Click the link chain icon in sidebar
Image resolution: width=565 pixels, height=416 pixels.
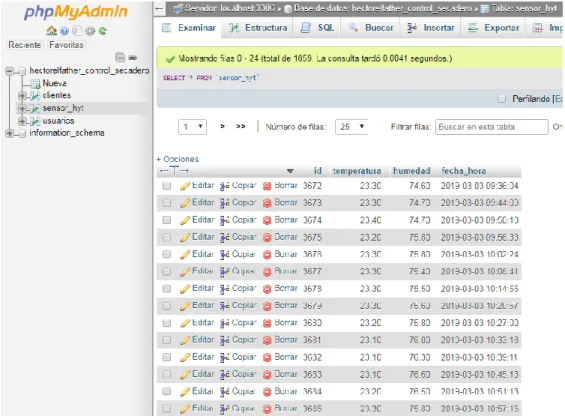[x=133, y=57]
